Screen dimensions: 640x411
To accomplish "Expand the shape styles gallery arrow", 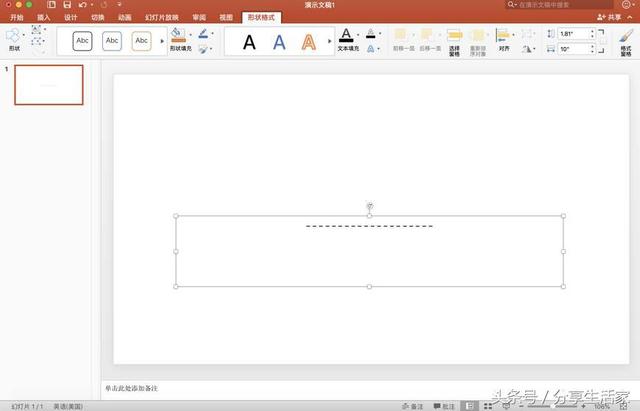I will click(x=159, y=41).
